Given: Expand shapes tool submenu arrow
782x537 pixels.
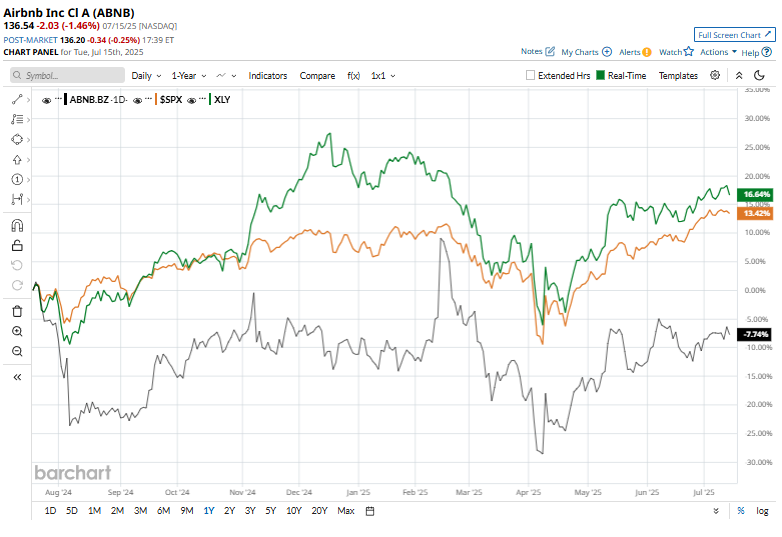Looking at the screenshot, I should point(28,140).
